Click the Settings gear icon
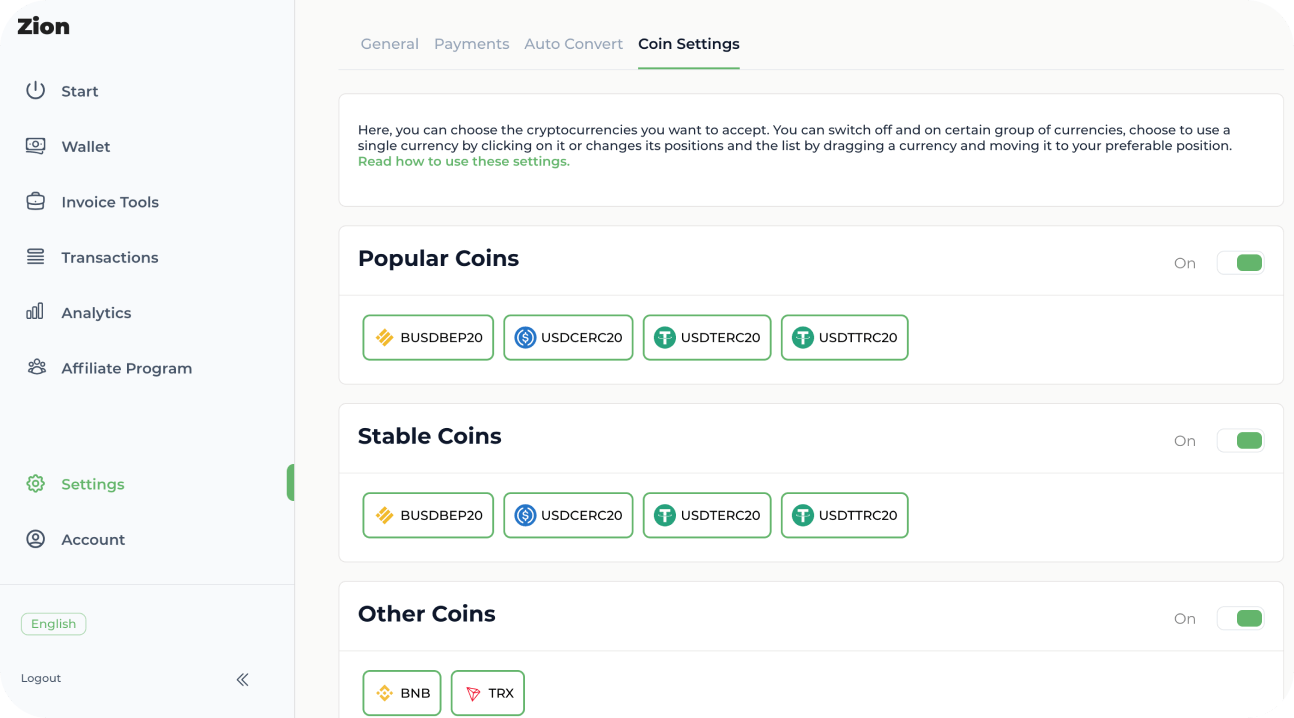 pos(36,484)
